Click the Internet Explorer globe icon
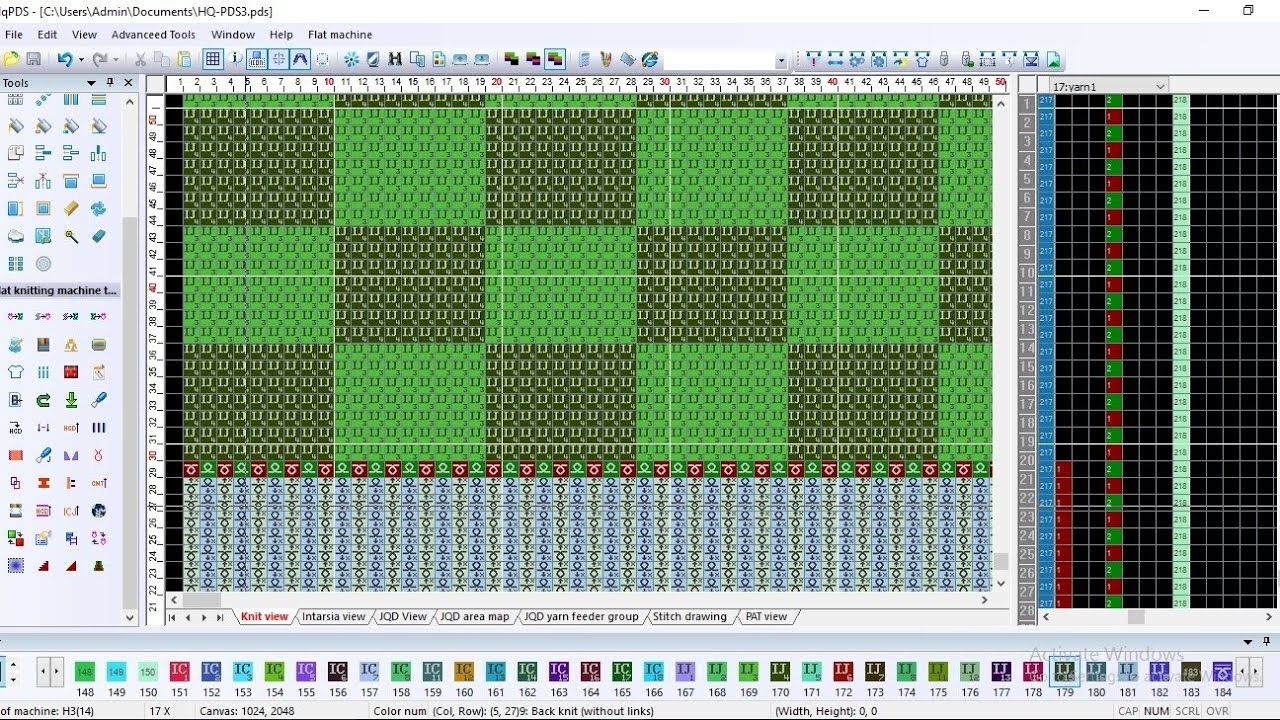Screen dimensions: 1280x720 click(650, 60)
